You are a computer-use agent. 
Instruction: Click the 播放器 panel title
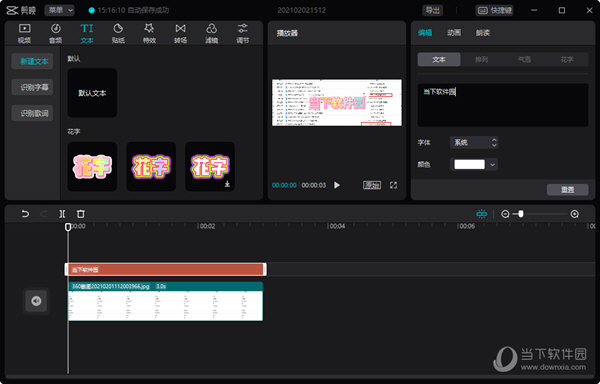click(287, 33)
